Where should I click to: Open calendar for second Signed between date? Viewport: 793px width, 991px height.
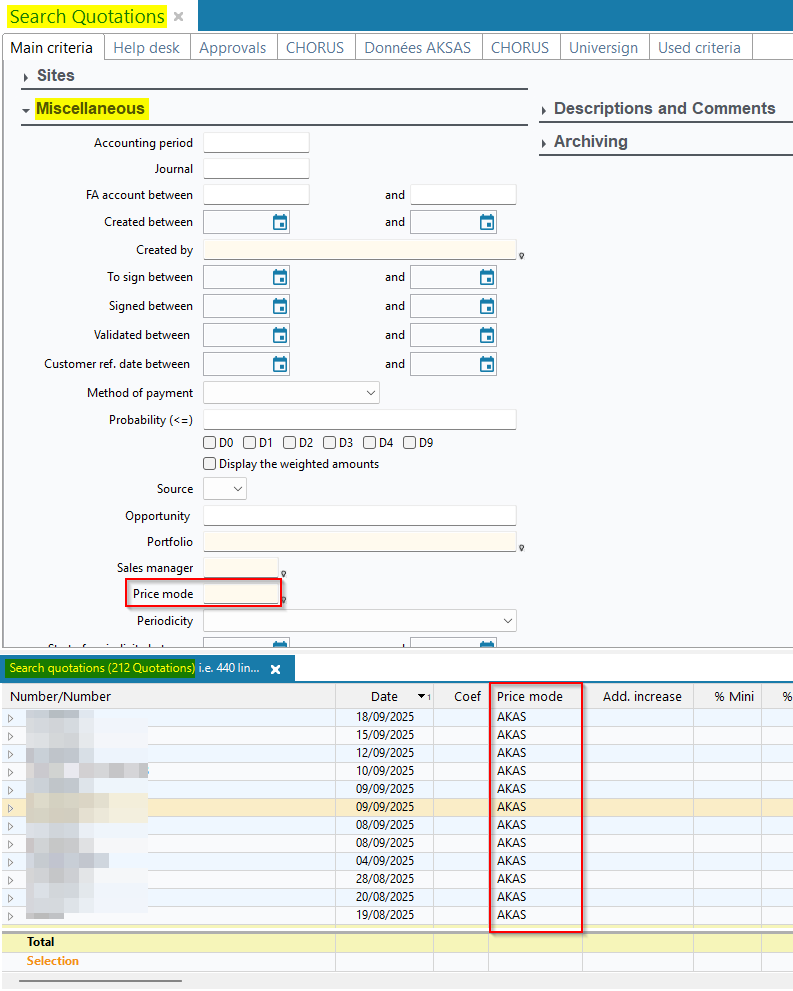[x=487, y=306]
